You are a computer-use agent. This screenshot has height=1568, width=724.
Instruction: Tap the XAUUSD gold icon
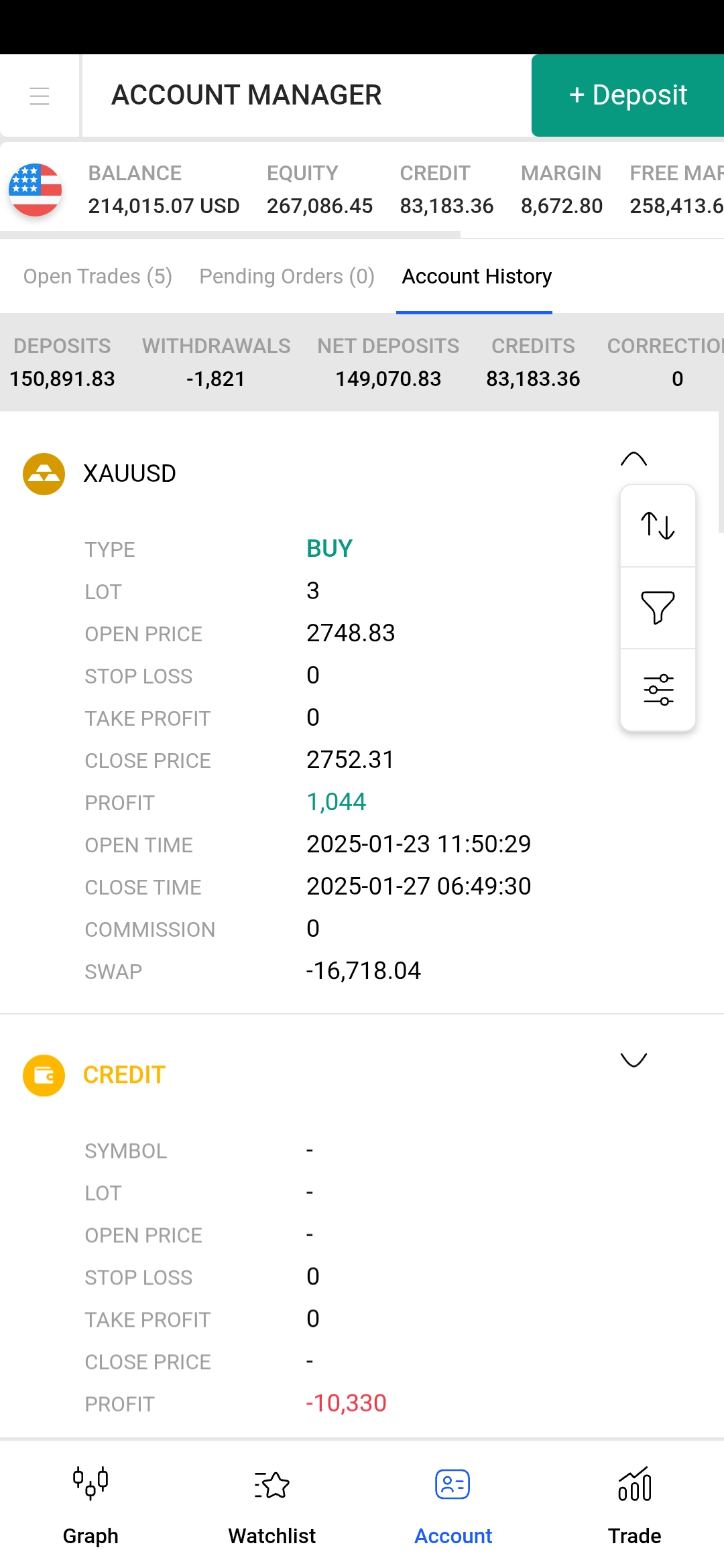coord(44,474)
